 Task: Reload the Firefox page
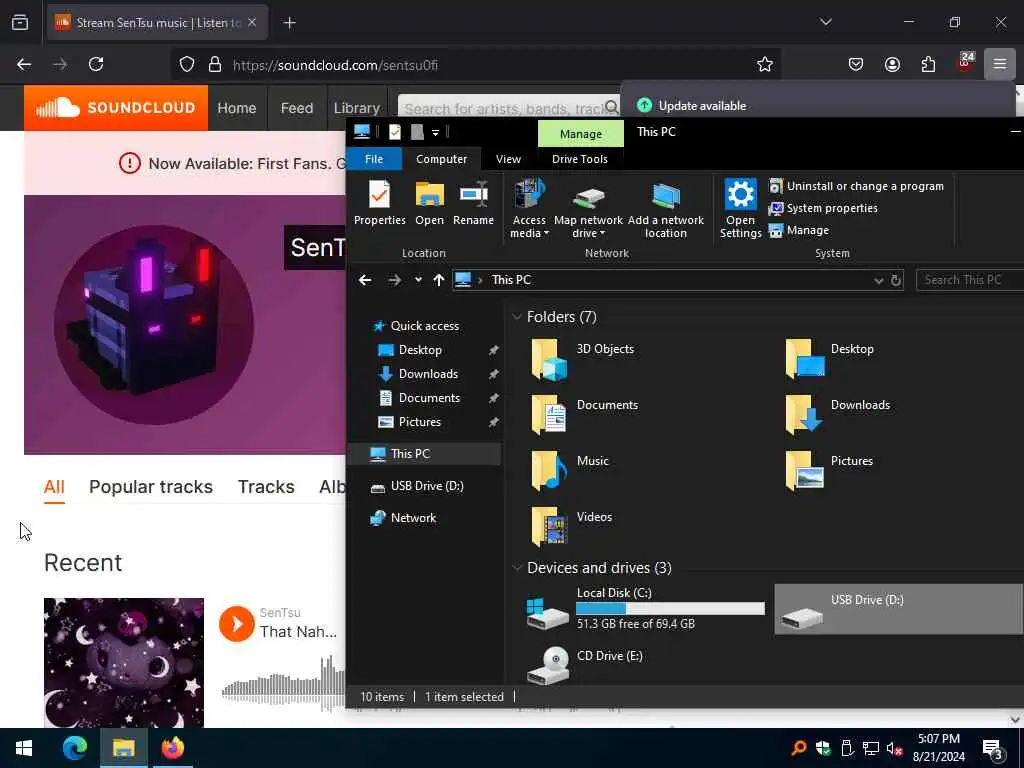pos(96,64)
